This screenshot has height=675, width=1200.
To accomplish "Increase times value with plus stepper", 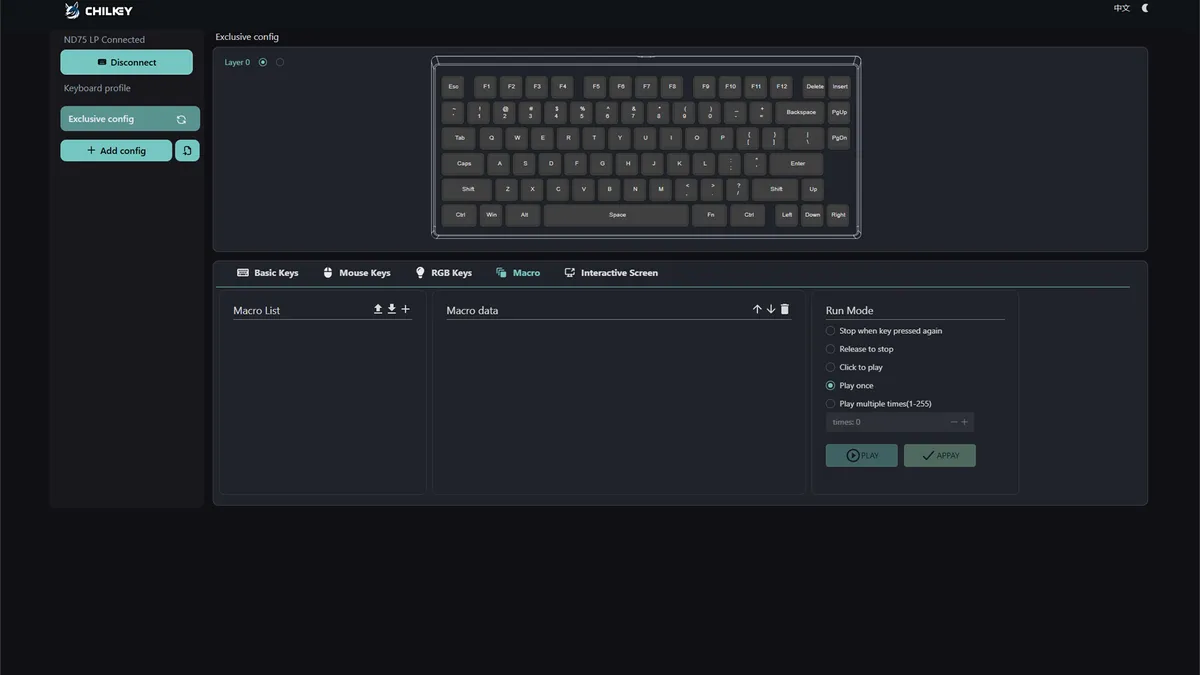I will click(965, 422).
